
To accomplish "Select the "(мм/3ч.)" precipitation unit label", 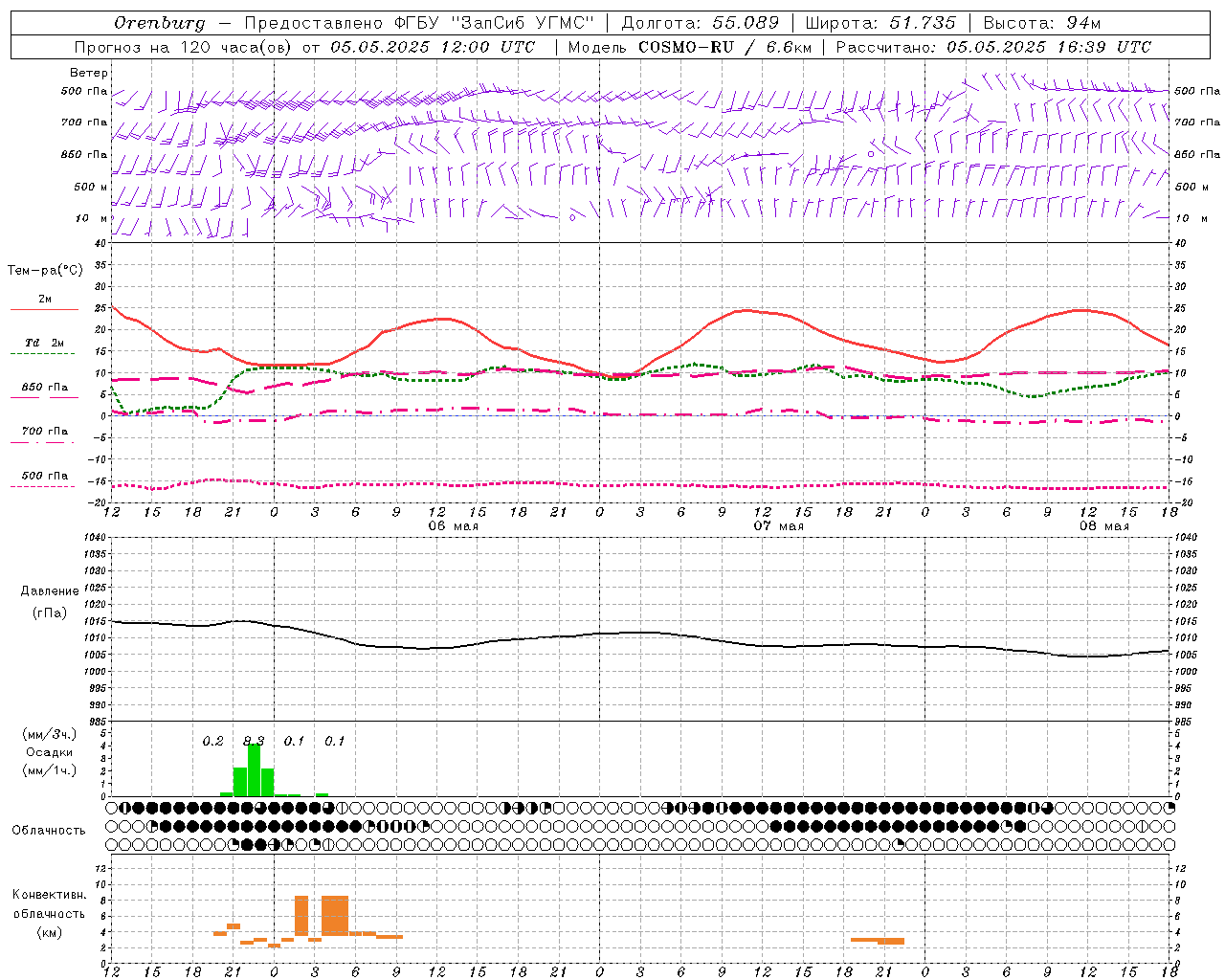I will click(49, 734).
